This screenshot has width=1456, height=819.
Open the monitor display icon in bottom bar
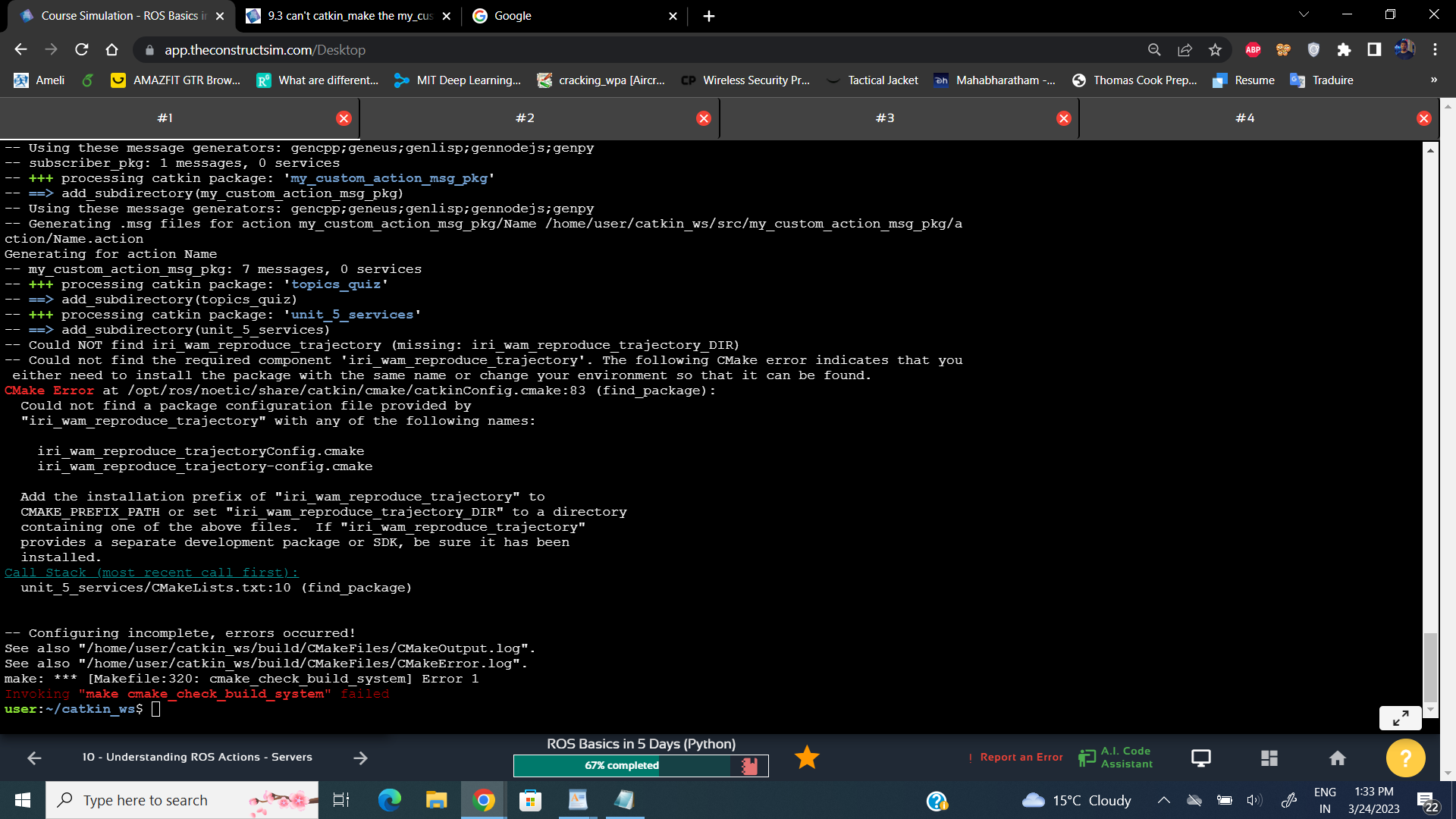(x=1201, y=758)
